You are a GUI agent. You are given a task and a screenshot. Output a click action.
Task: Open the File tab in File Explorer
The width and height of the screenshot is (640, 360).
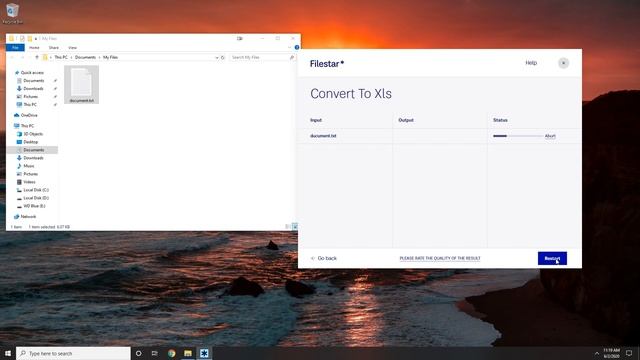coord(15,48)
